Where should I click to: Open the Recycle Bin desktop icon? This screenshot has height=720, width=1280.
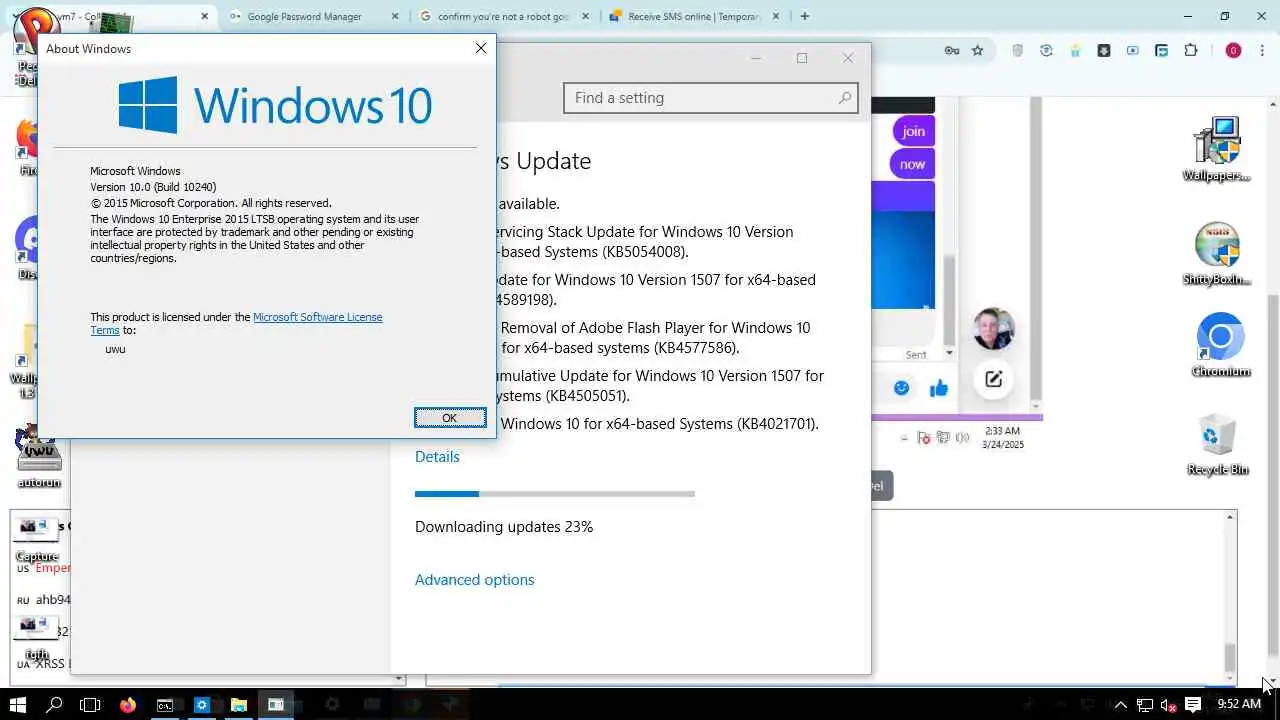(1218, 445)
